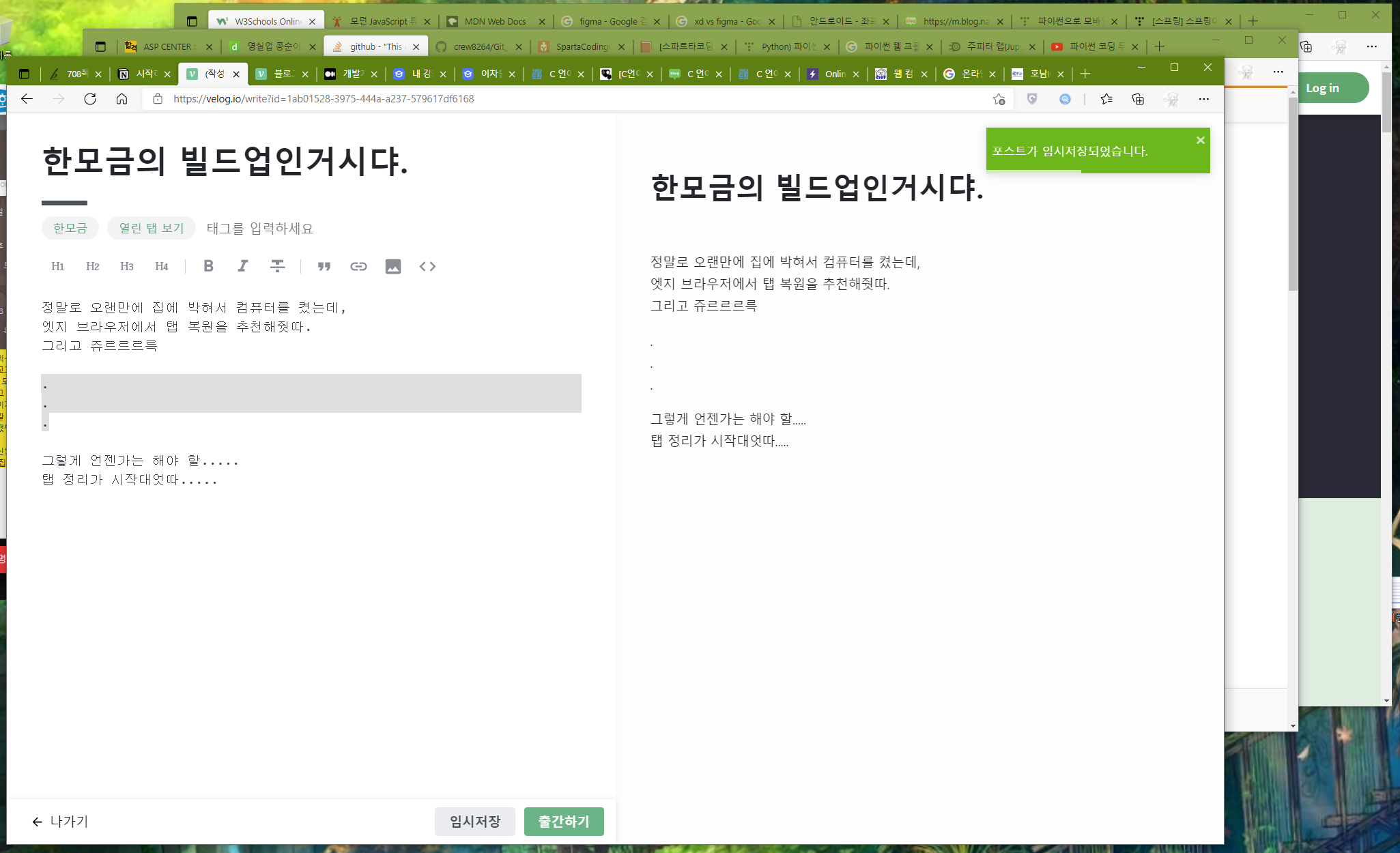The height and width of the screenshot is (853, 1400).
Task: Go back with the browser back arrow
Action: (27, 99)
